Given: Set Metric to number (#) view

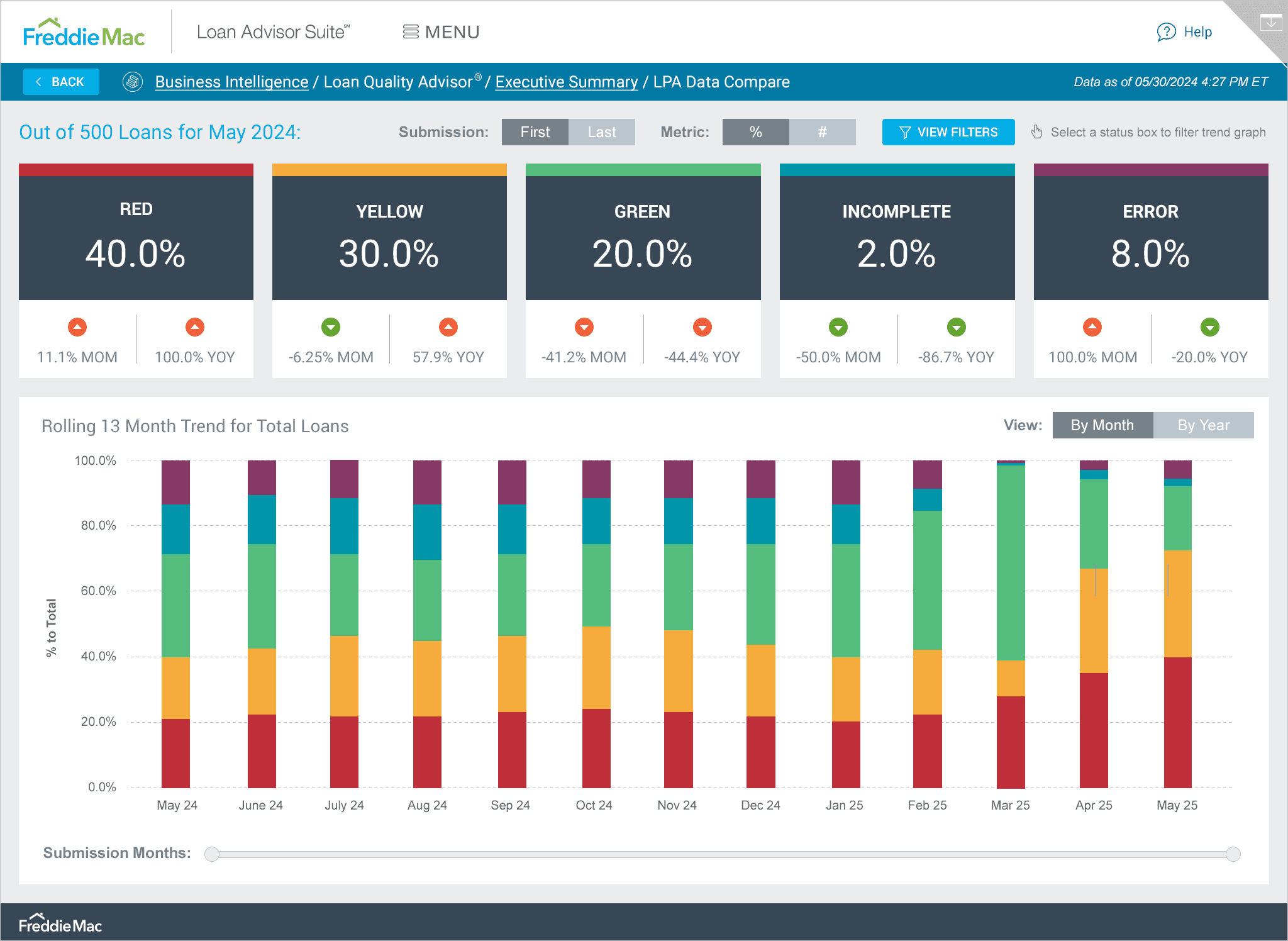Looking at the screenshot, I should coord(822,132).
